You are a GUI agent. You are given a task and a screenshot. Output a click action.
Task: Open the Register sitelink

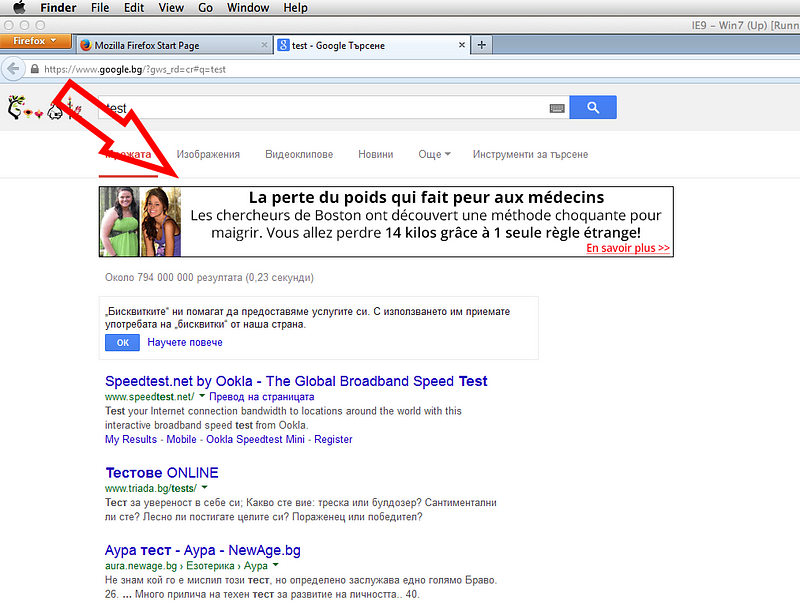[333, 439]
